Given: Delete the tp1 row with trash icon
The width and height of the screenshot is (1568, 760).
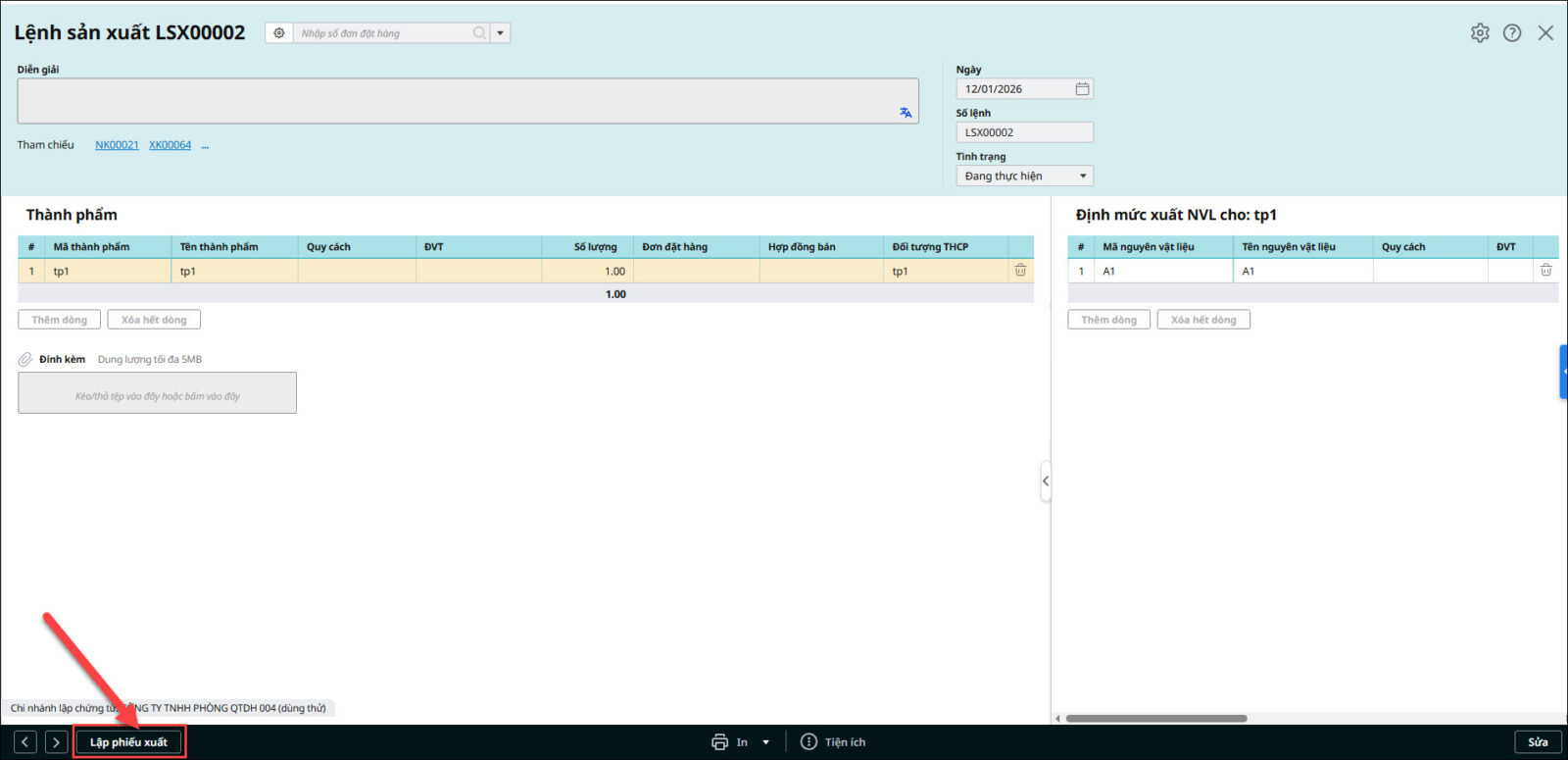Looking at the screenshot, I should click(1020, 271).
